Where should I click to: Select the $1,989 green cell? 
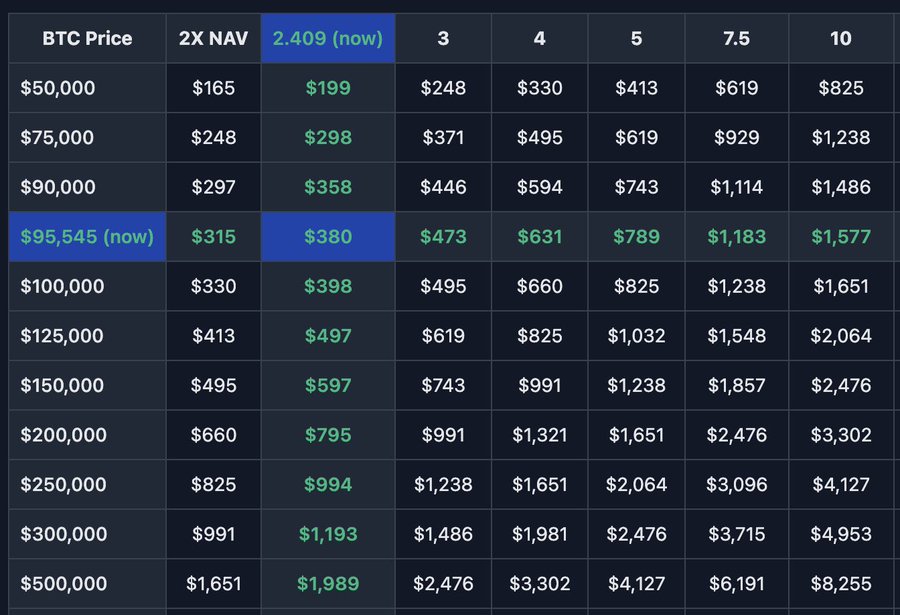(328, 583)
